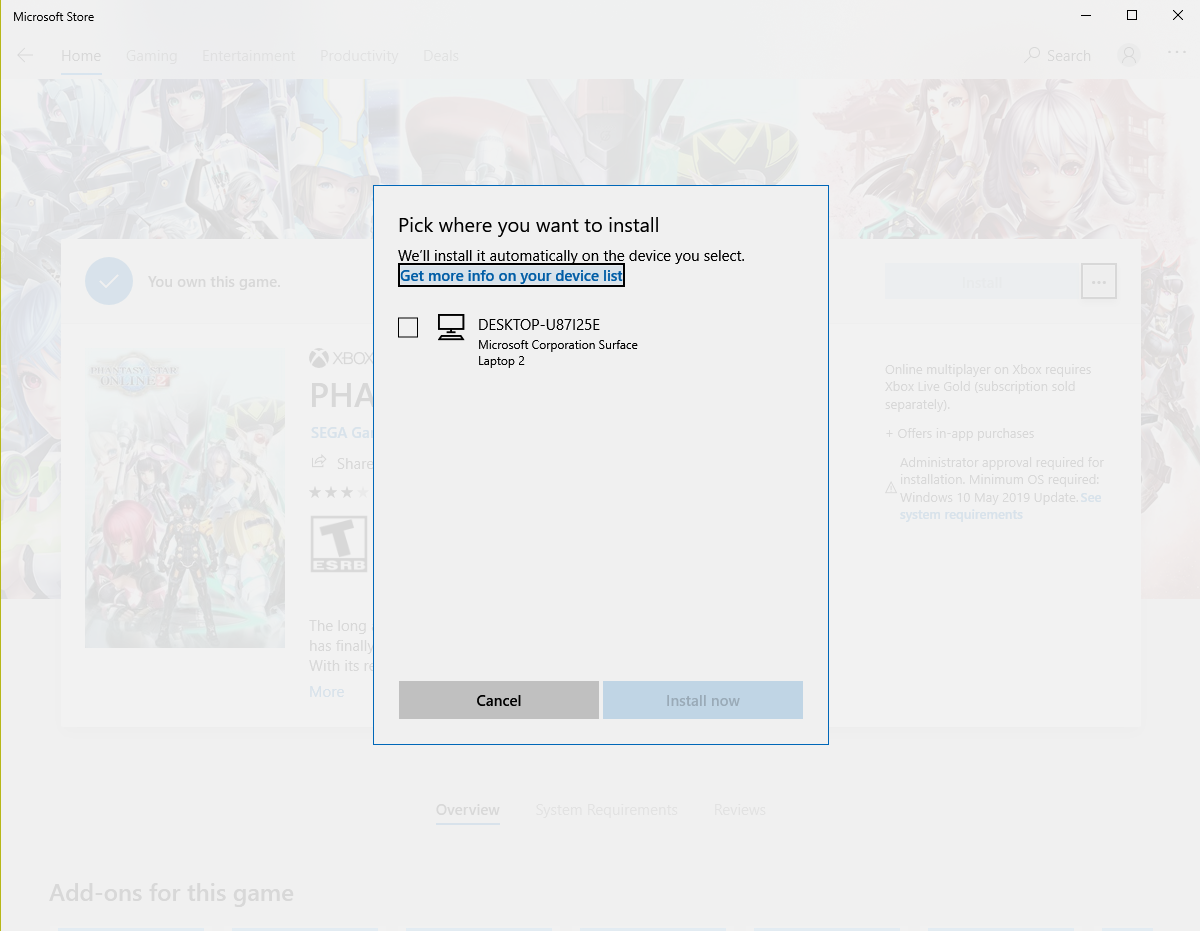The image size is (1200, 931).
Task: Select the System Requirements tab
Action: point(606,810)
